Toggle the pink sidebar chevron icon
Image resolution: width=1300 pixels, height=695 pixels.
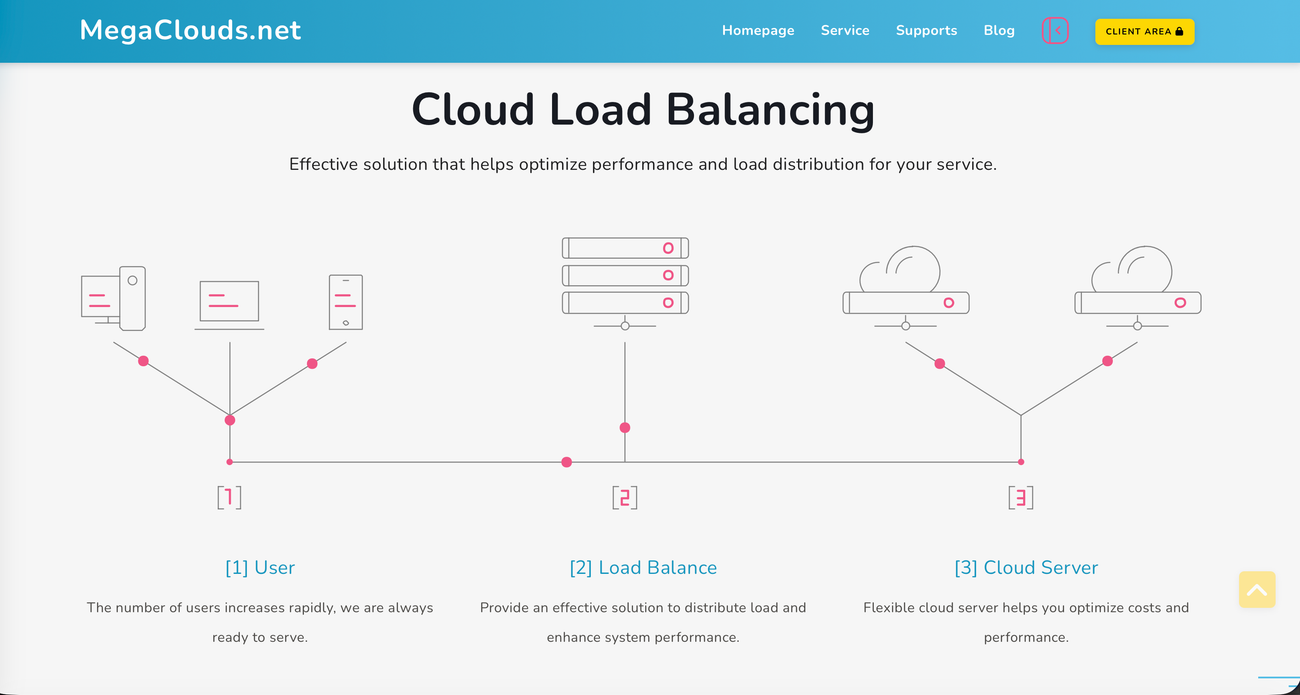point(1055,31)
